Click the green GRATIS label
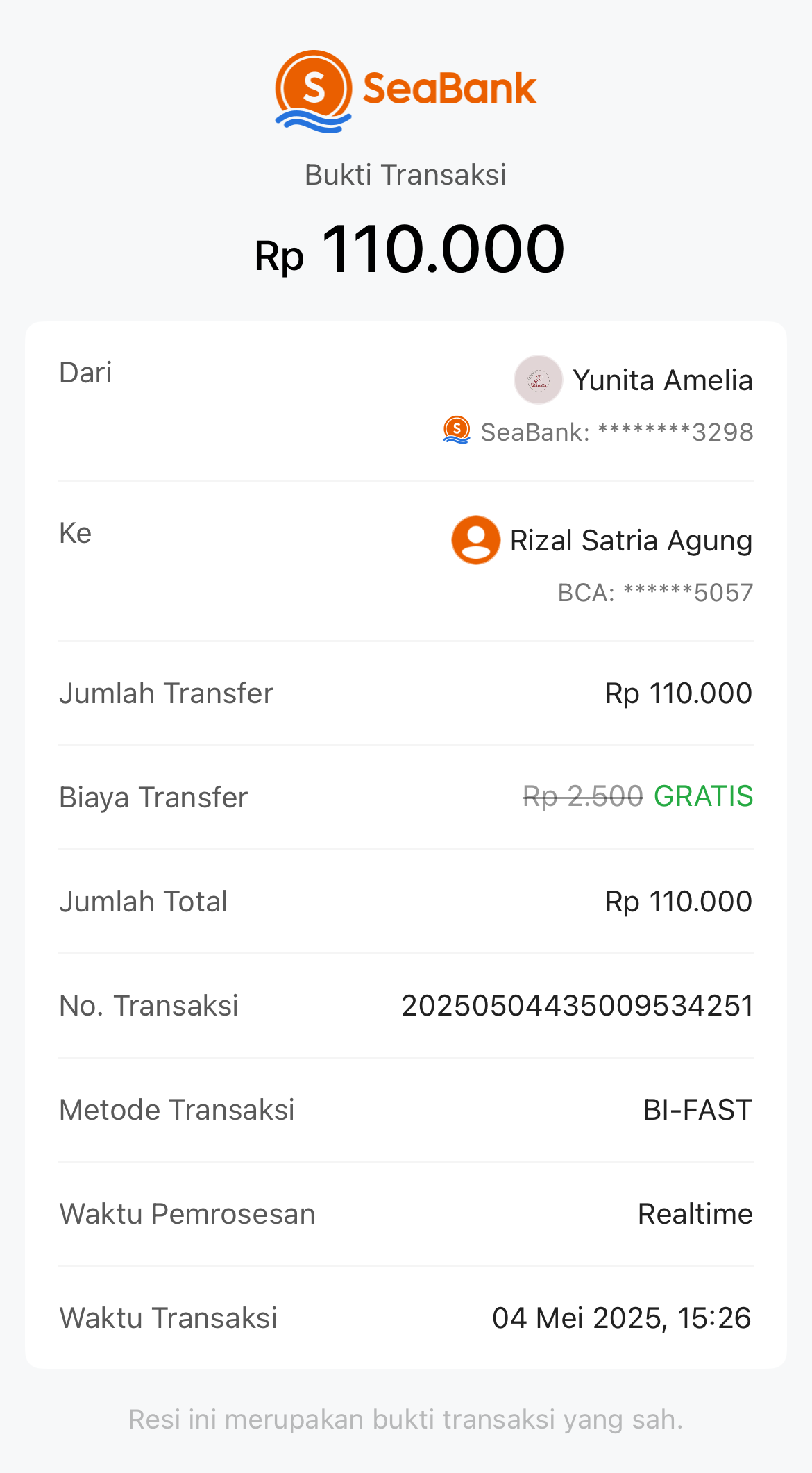The height and width of the screenshot is (1473, 812). [703, 796]
